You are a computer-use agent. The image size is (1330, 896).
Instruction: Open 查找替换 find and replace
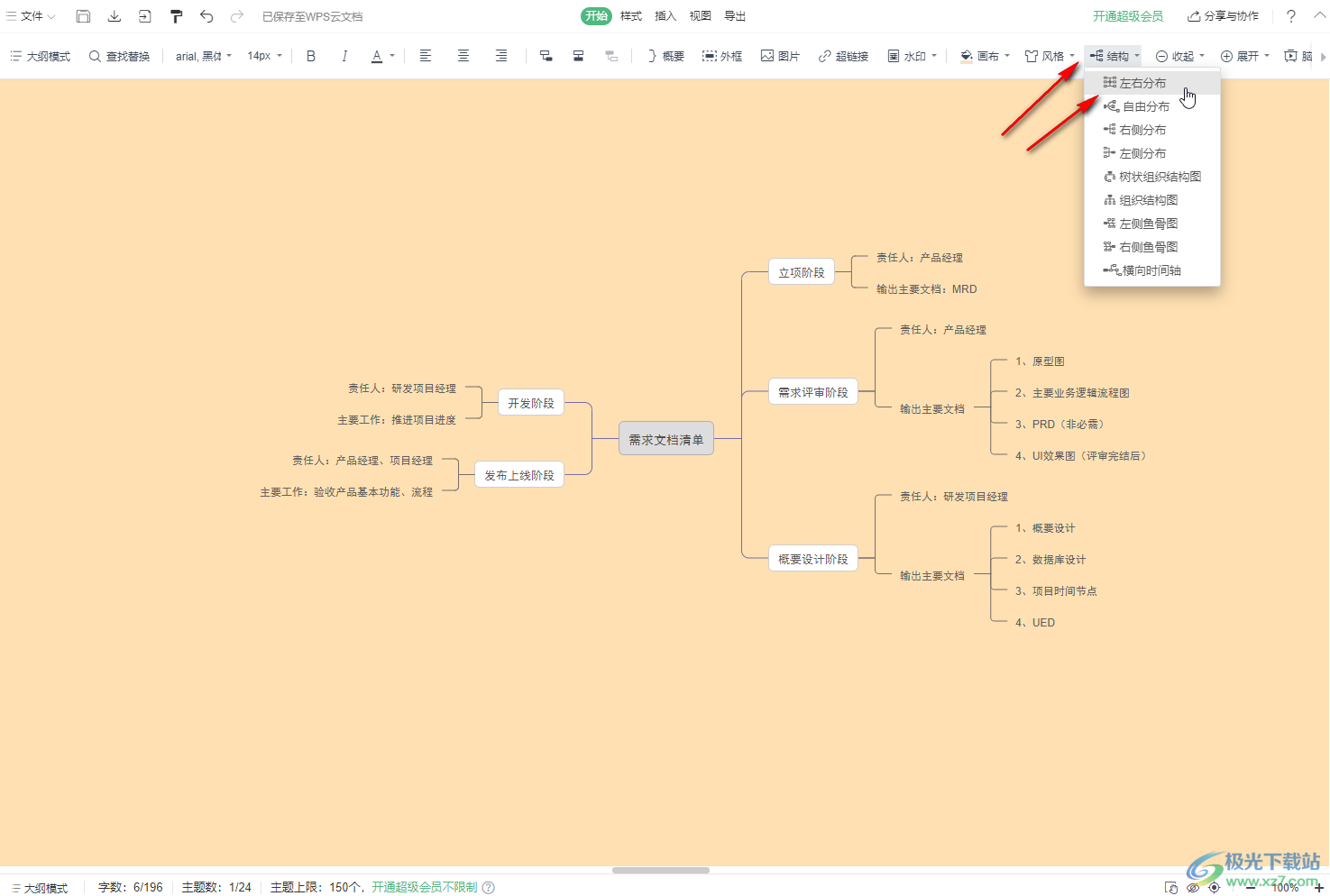[x=119, y=56]
